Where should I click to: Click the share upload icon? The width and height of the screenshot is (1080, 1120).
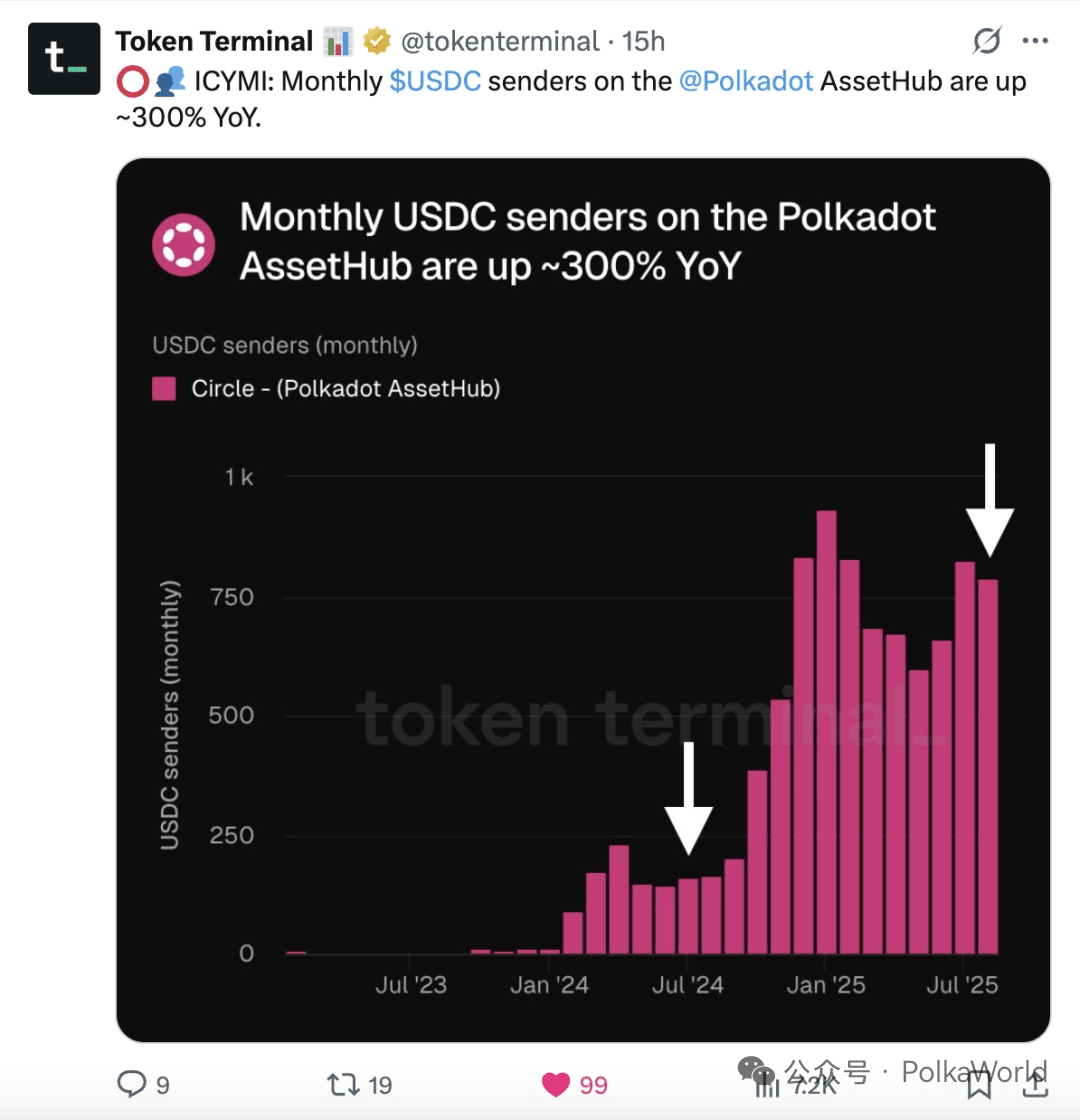1036,1084
